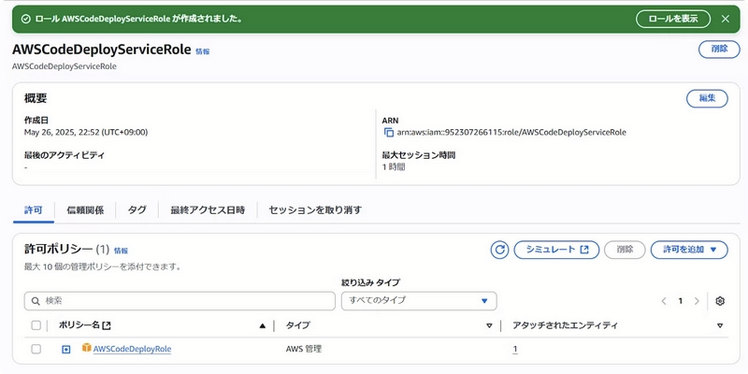748x374 pixels.
Task: Open the すべてのタイプ filter dropdown
Action: [x=419, y=301]
